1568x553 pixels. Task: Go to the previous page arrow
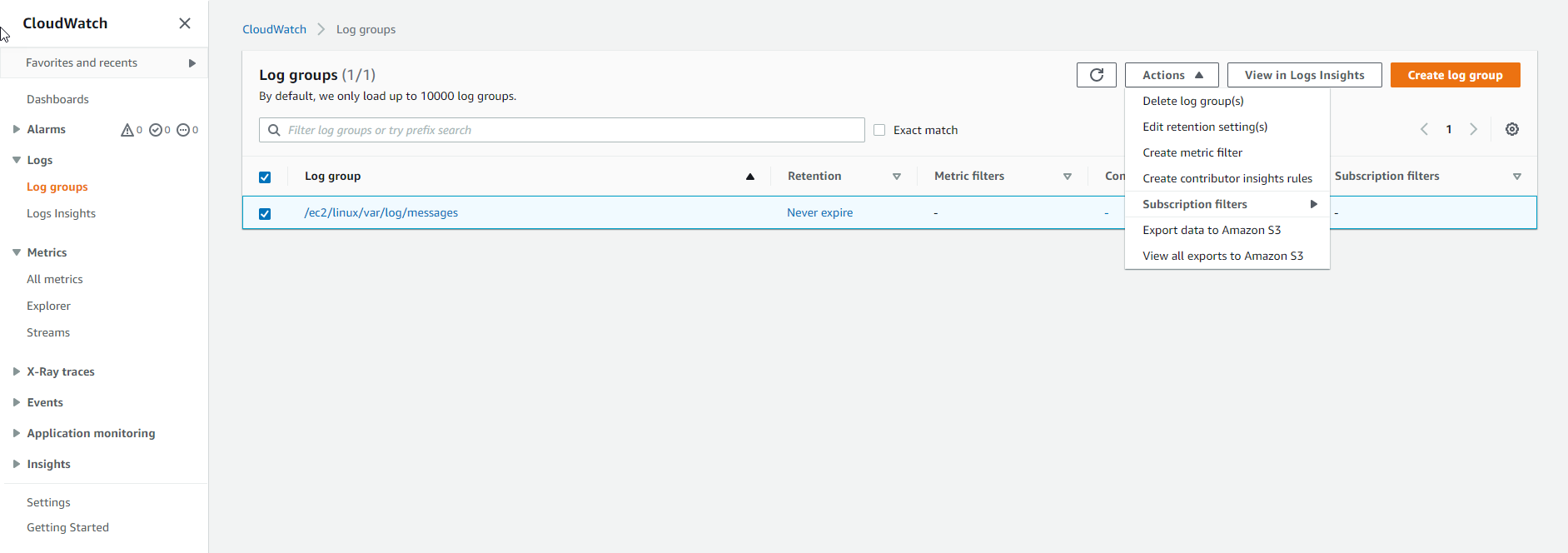tap(1424, 129)
